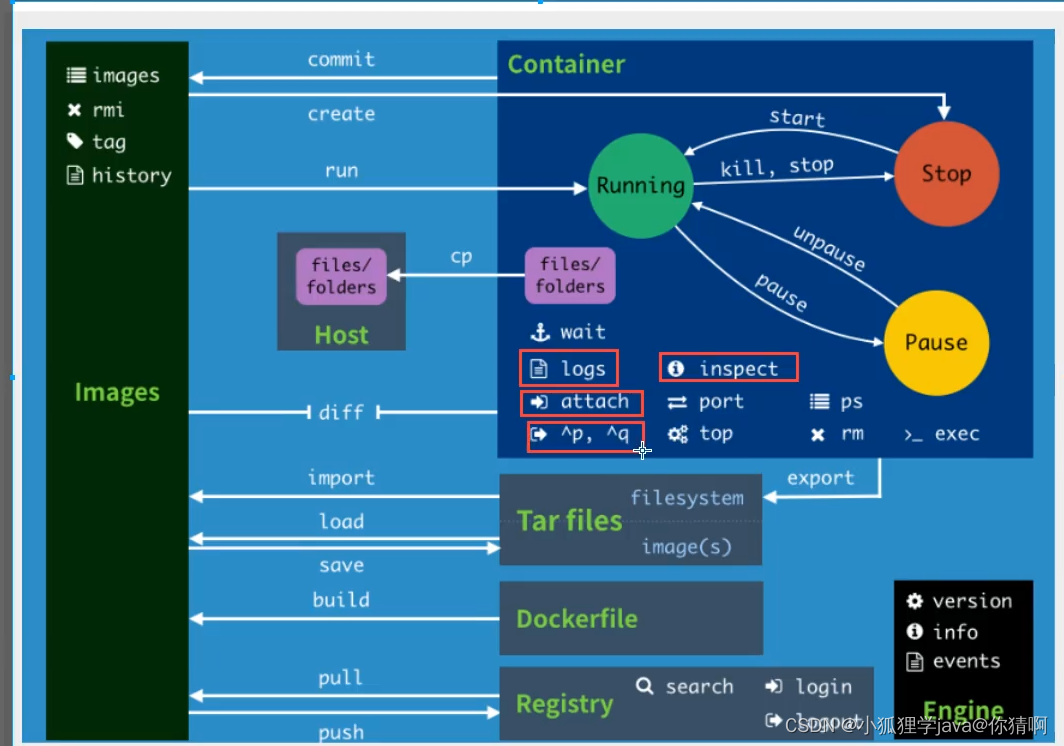Click the arrow icon beside attach

pos(539,402)
